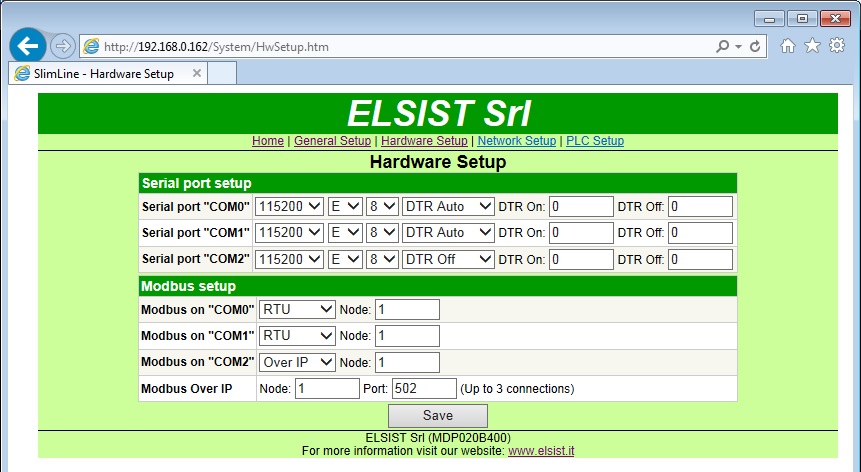Viewport: 861px width, 472px height.
Task: Click COM0 DTR On input field
Action: click(581, 206)
